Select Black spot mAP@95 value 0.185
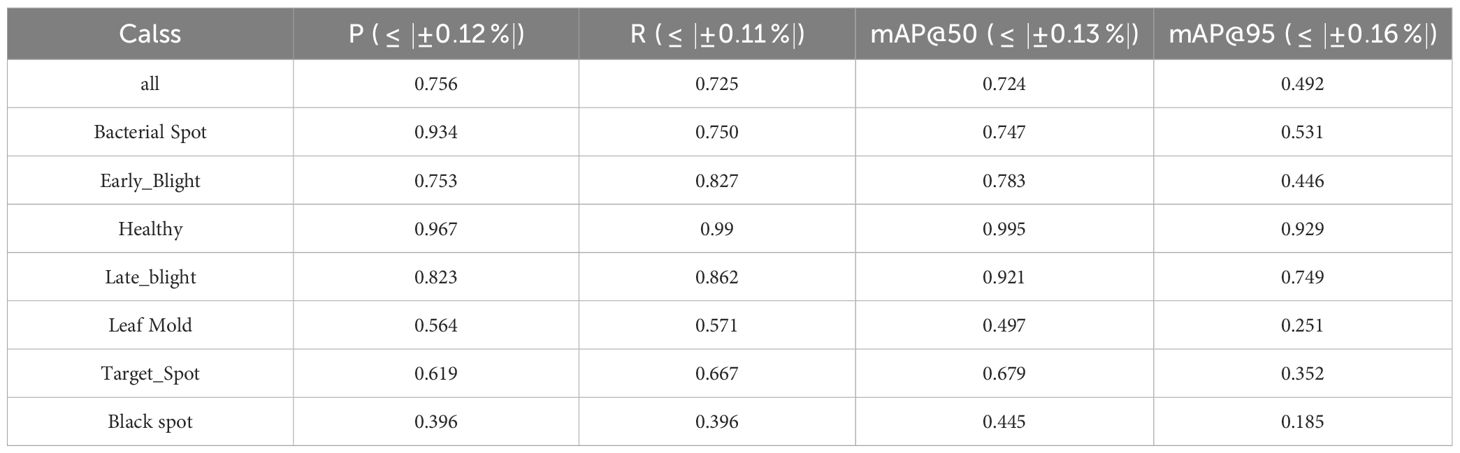The height and width of the screenshot is (453, 1460). (1302, 421)
